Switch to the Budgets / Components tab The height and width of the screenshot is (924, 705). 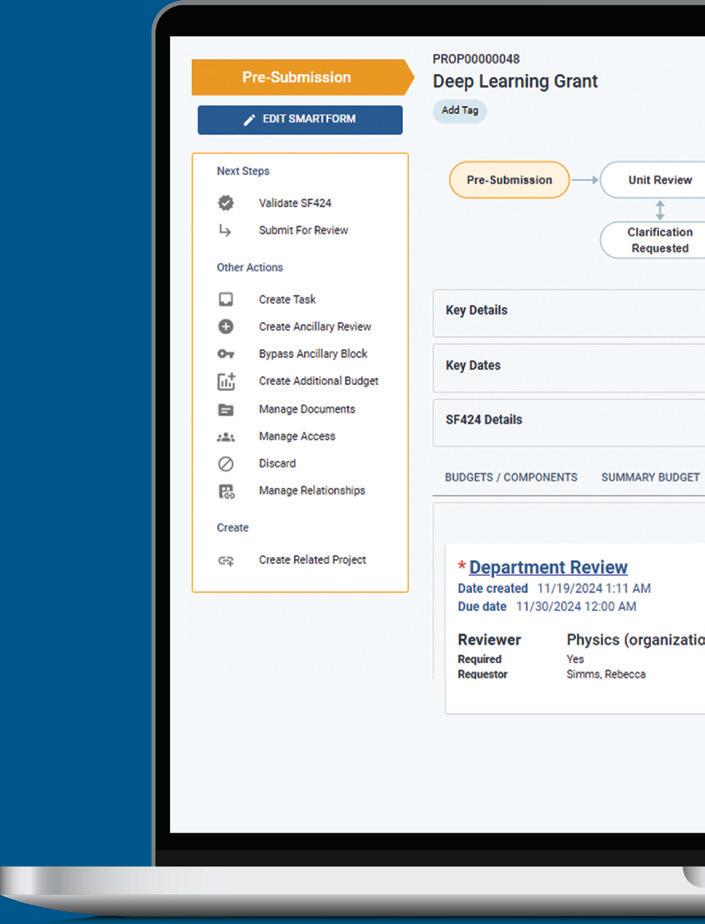tap(511, 477)
